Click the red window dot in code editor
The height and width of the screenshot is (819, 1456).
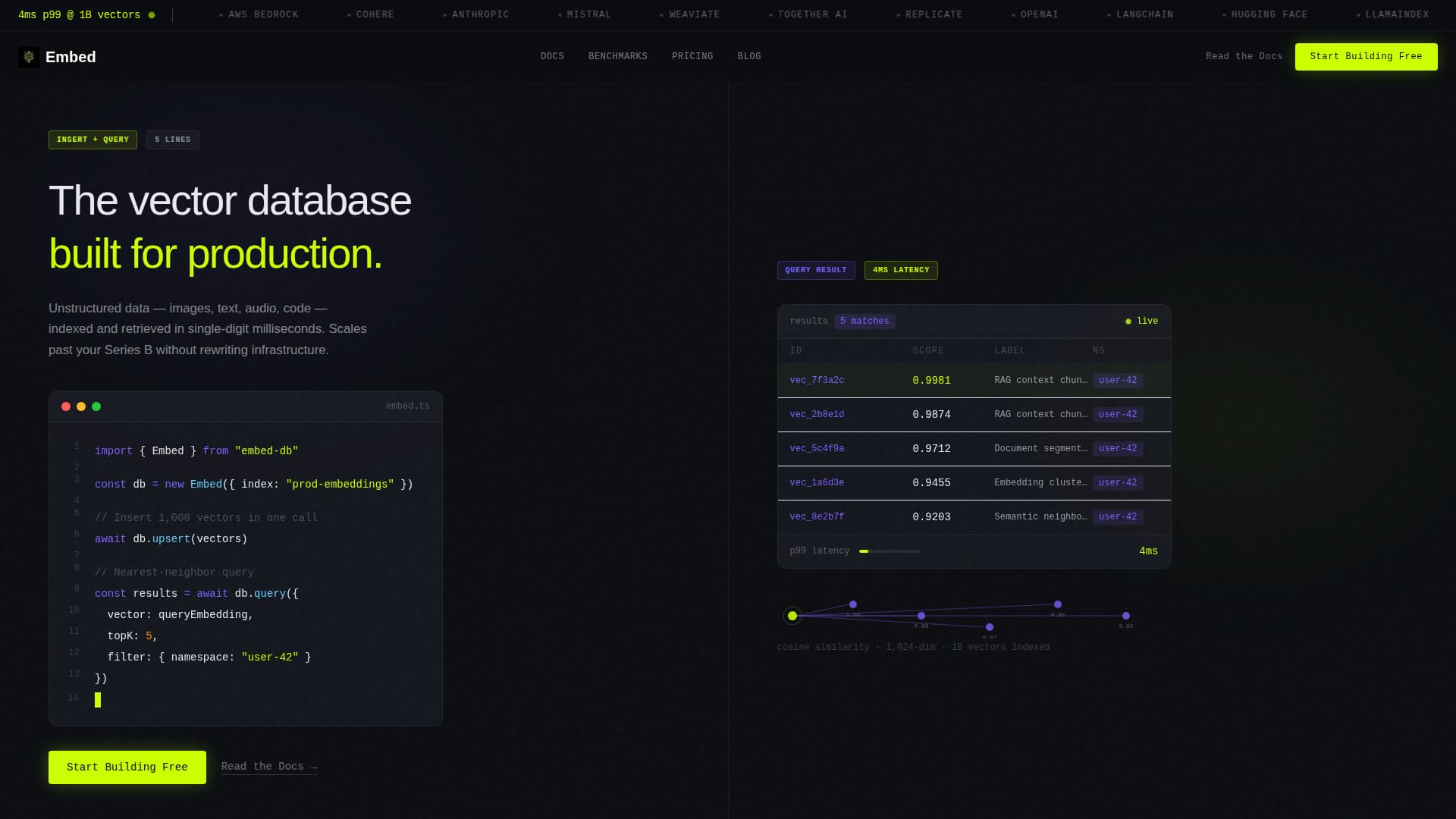[66, 406]
